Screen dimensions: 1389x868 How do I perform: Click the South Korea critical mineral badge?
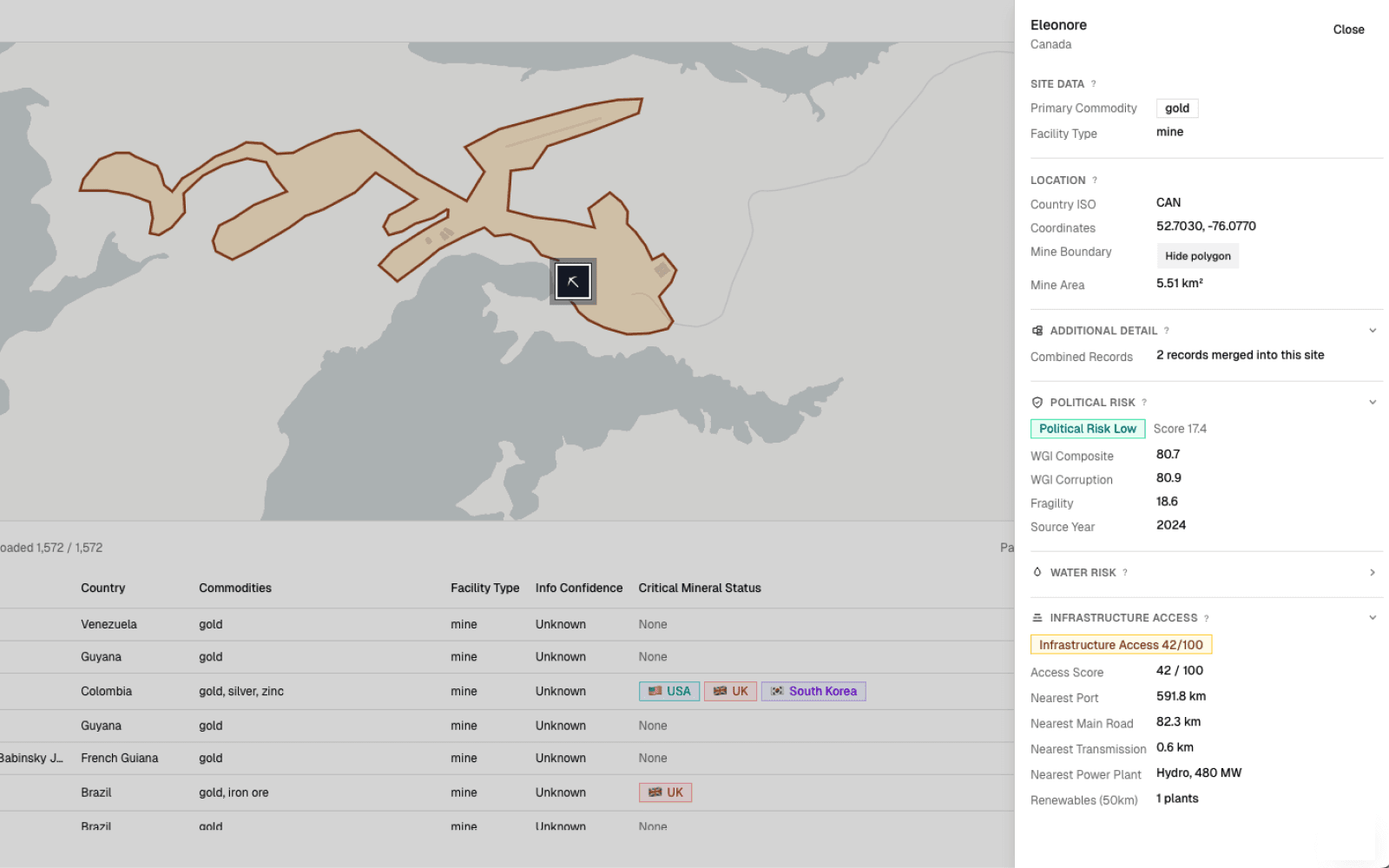pyautogui.click(x=813, y=691)
